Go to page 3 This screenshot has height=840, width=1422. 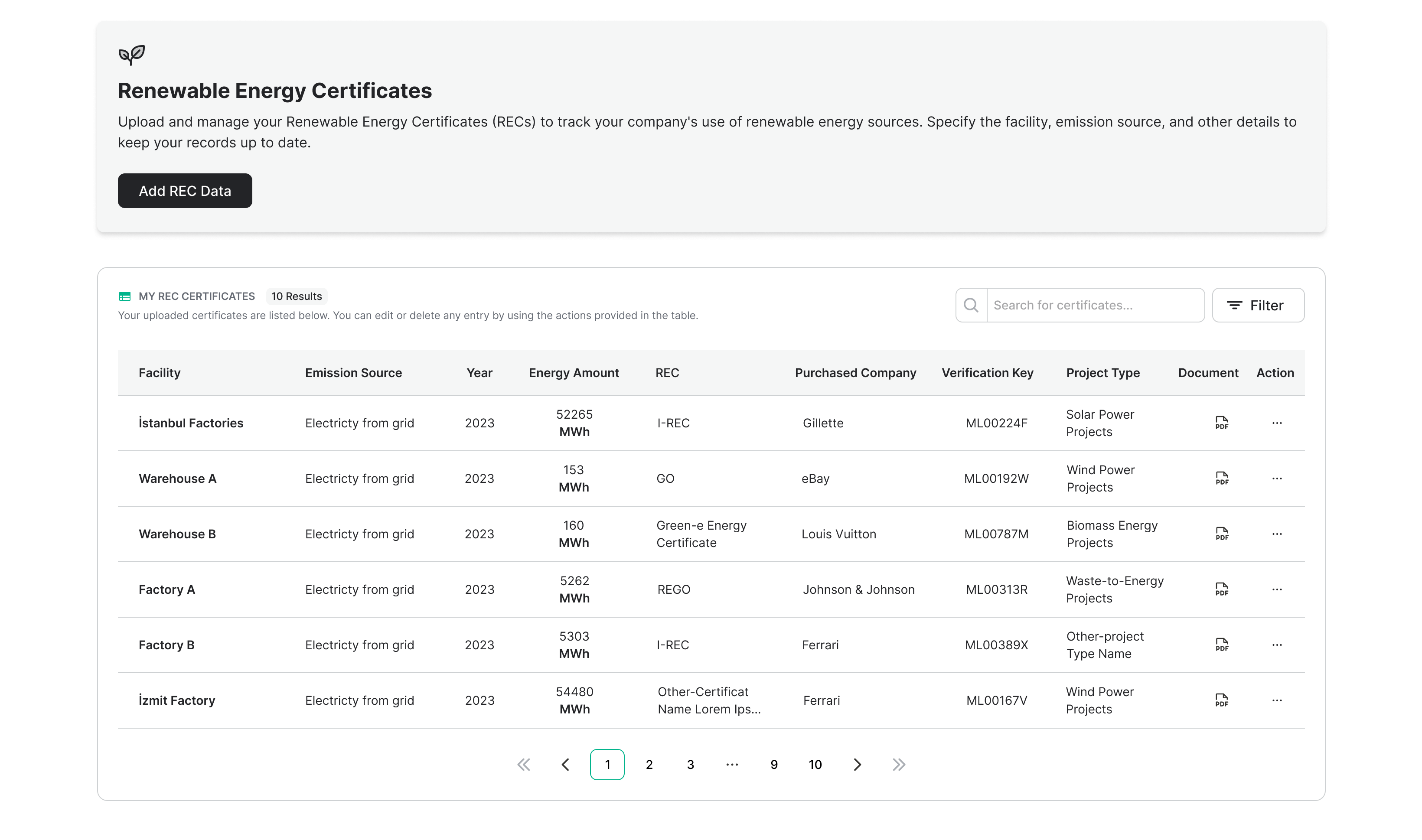(x=690, y=765)
